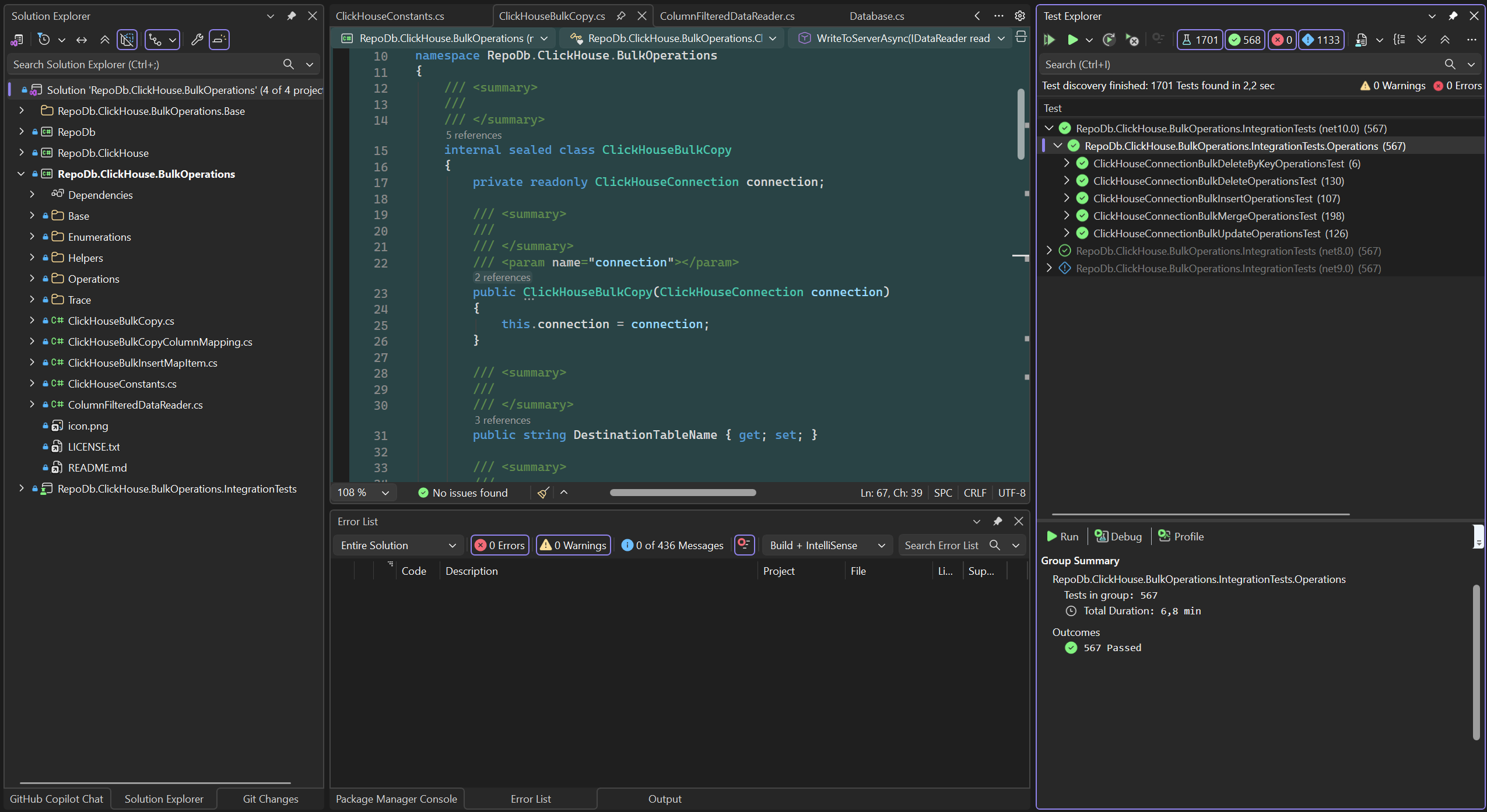Viewport: 1487px width, 812px height.
Task: Repeat Last Run in Test Explorer
Action: click(x=1109, y=40)
